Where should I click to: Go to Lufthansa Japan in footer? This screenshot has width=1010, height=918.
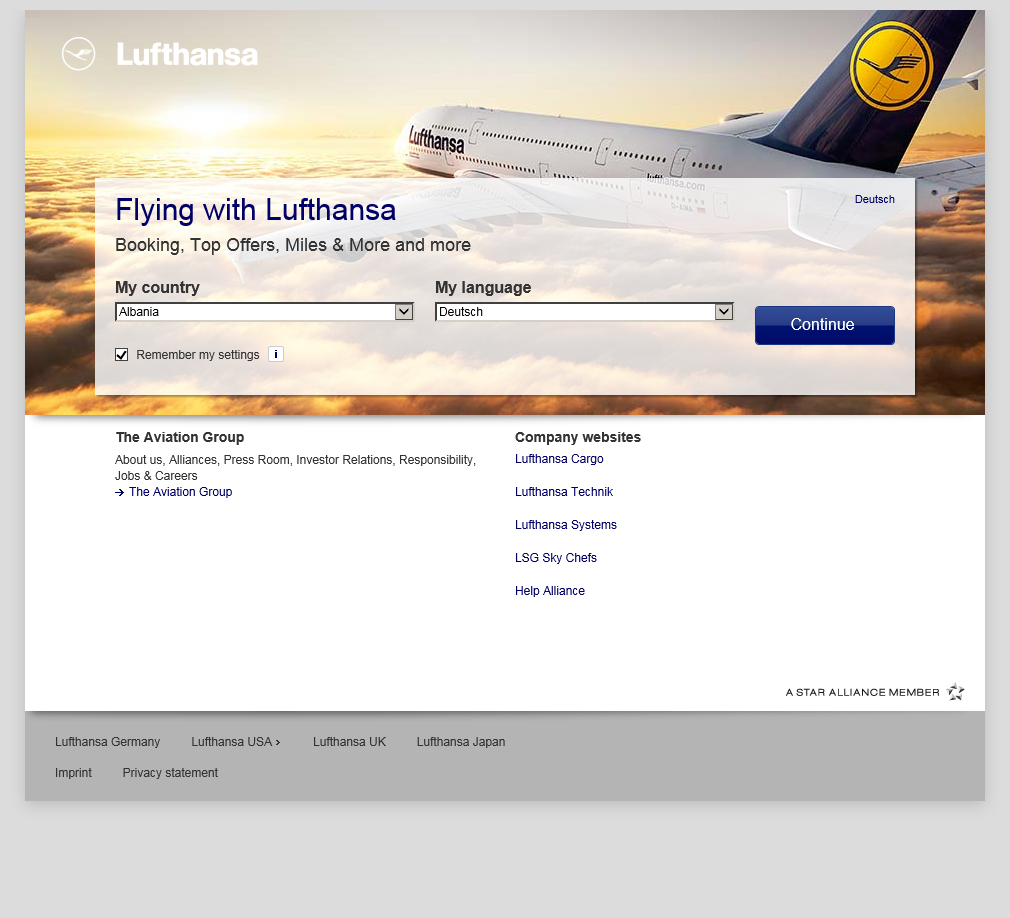click(x=461, y=741)
